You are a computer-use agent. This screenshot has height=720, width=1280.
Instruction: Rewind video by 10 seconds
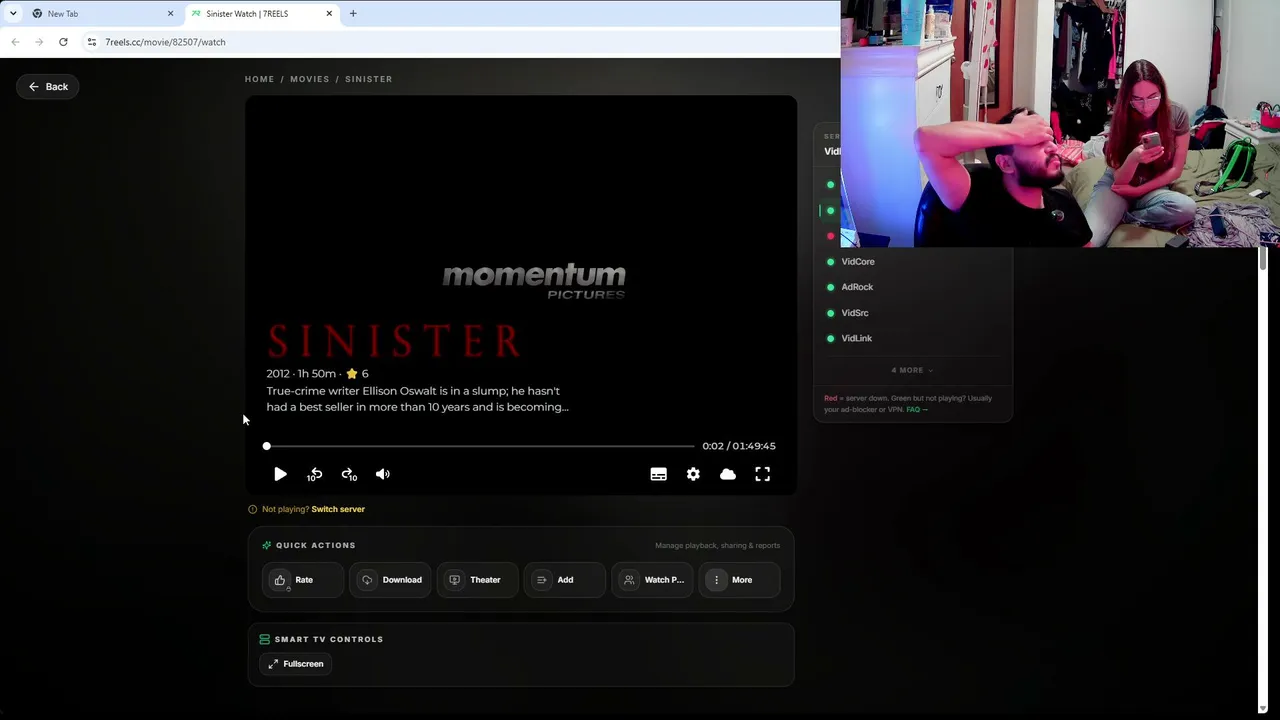point(314,474)
